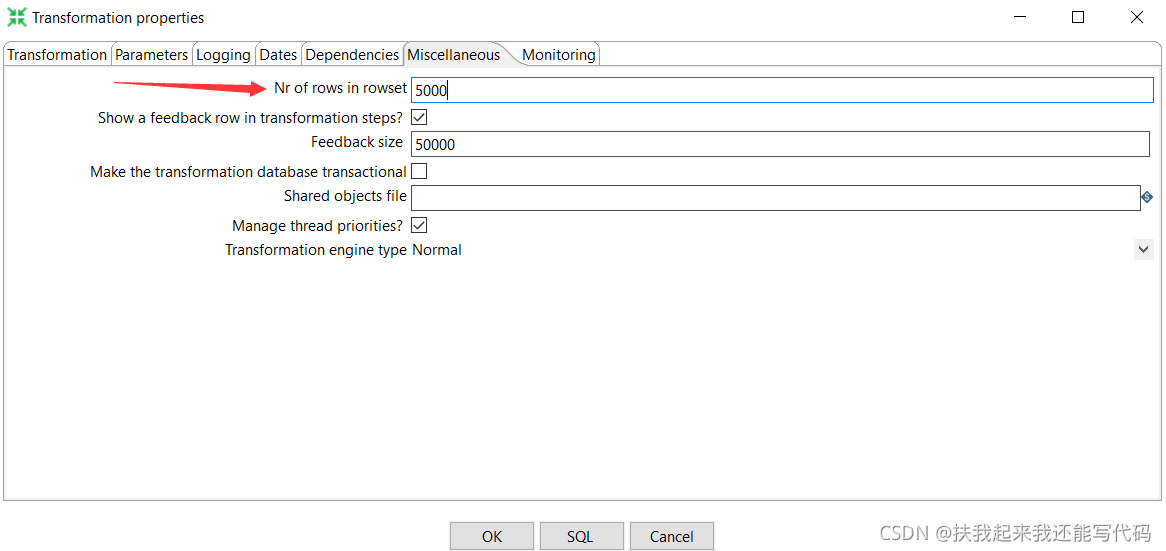Screen dimensions: 1166x551
Task: Maximize the Transformation properties window
Action: coord(1078,17)
